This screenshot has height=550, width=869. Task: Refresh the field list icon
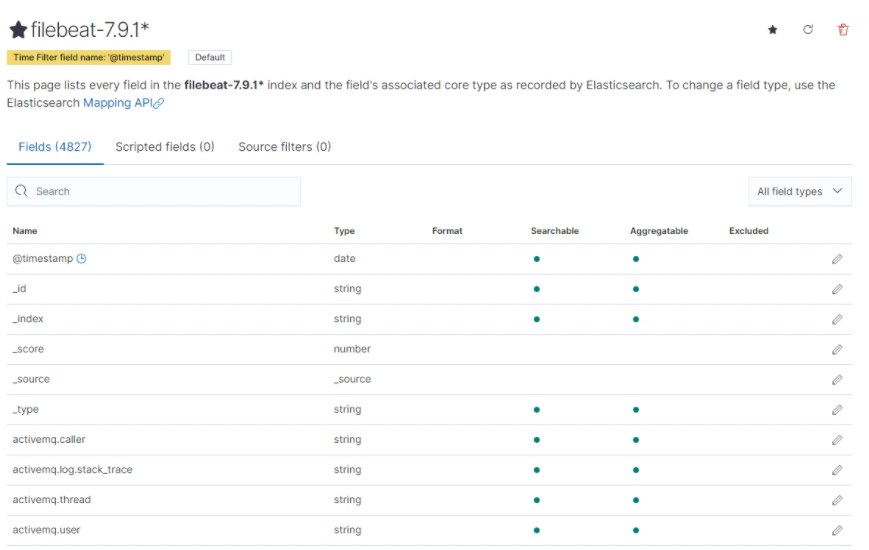[808, 30]
